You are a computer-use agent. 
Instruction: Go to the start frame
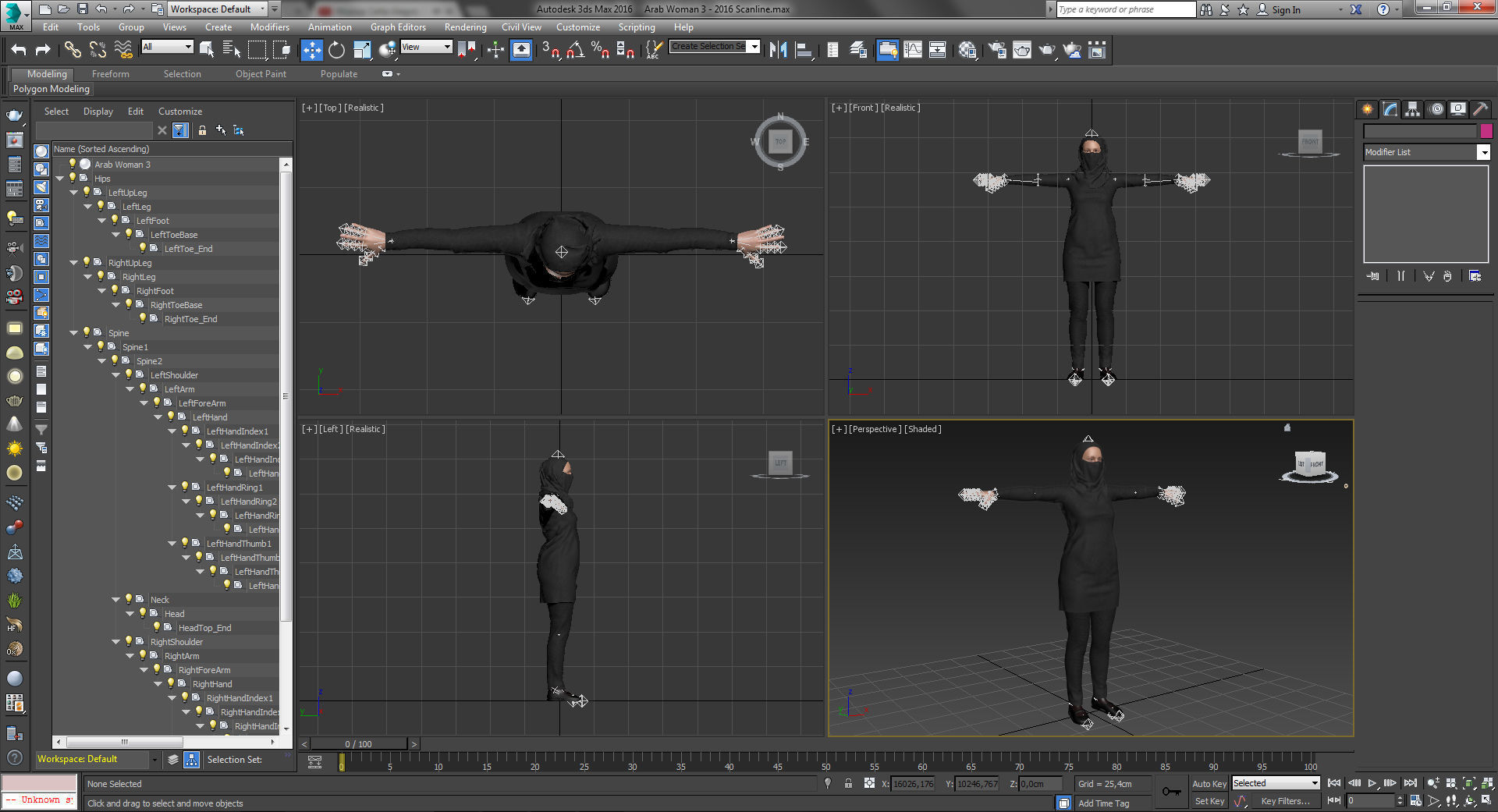[x=1335, y=783]
